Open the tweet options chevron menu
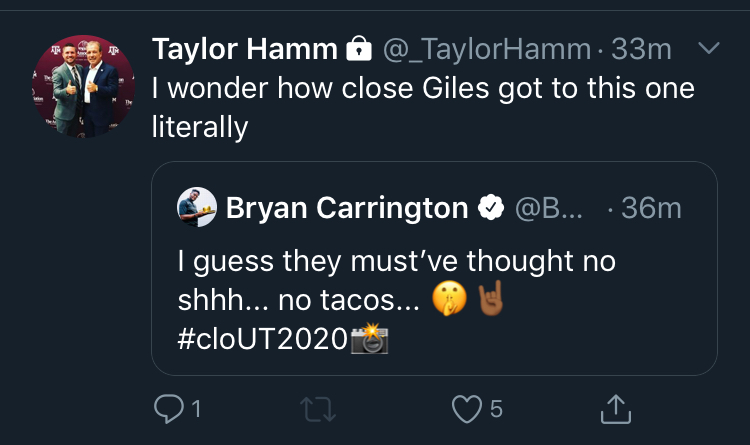 (707, 48)
